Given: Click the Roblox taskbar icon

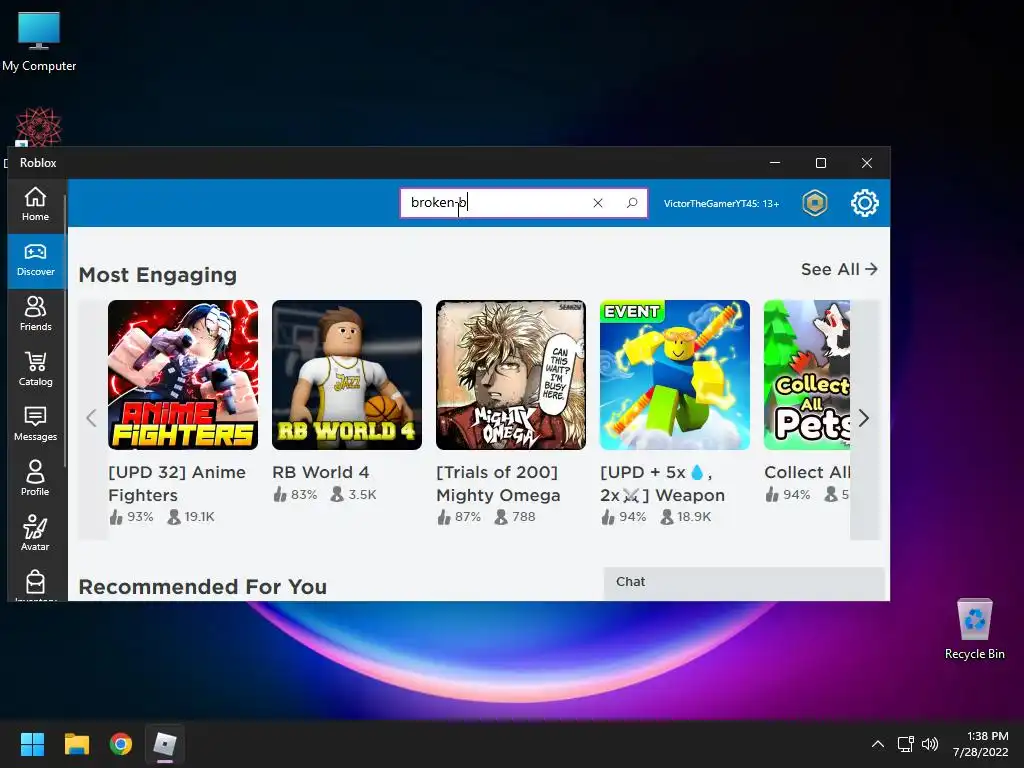Looking at the screenshot, I should click(165, 744).
